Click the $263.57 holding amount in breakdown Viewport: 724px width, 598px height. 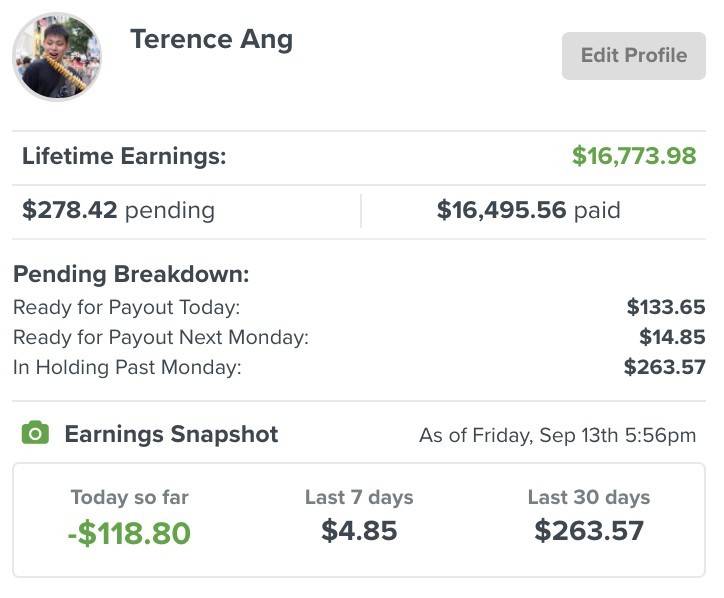tap(664, 367)
